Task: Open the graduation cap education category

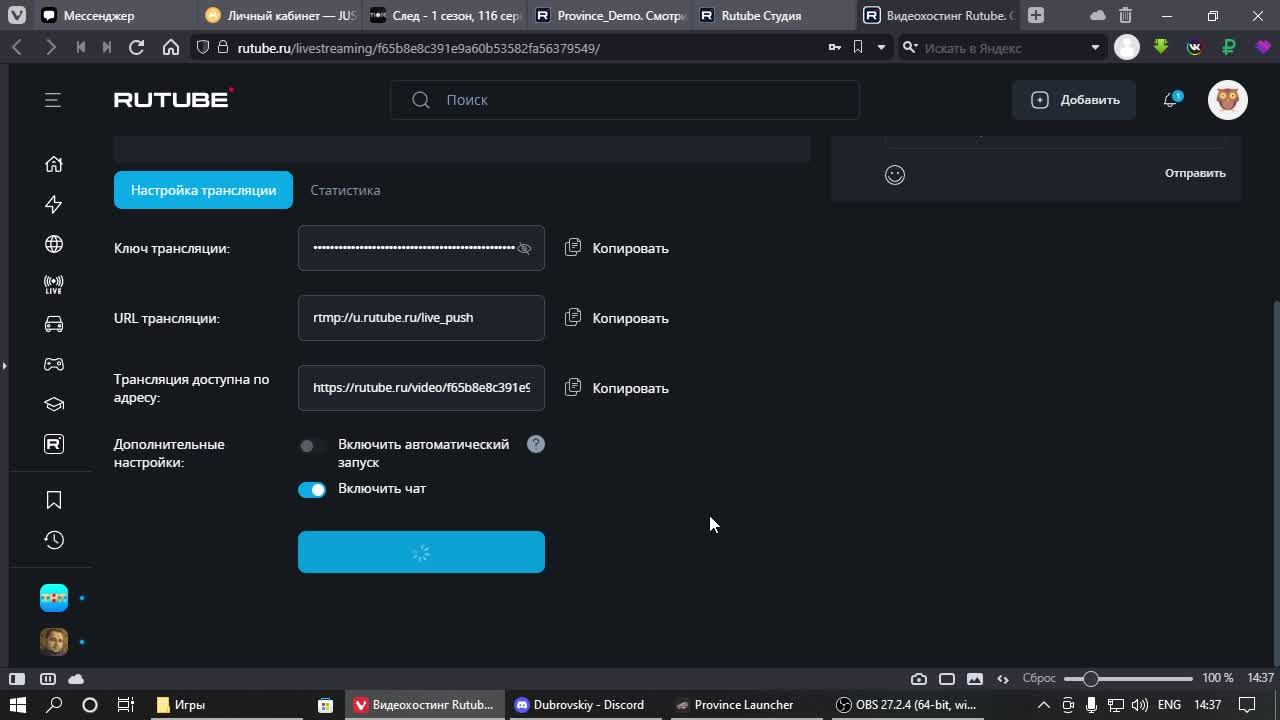Action: pyautogui.click(x=54, y=404)
